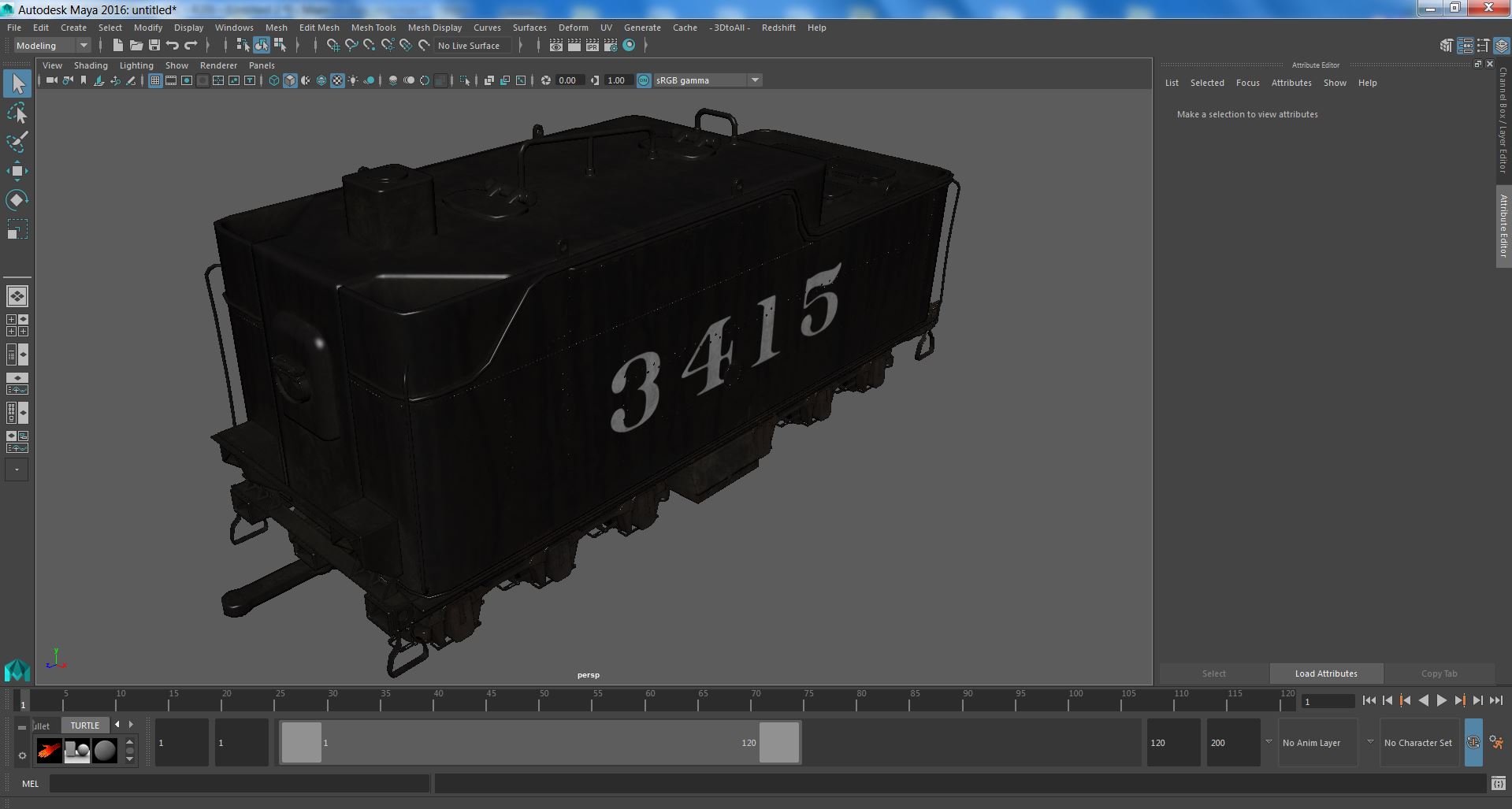The width and height of the screenshot is (1512, 809).
Task: Go to the start of the playback range
Action: tap(1369, 700)
